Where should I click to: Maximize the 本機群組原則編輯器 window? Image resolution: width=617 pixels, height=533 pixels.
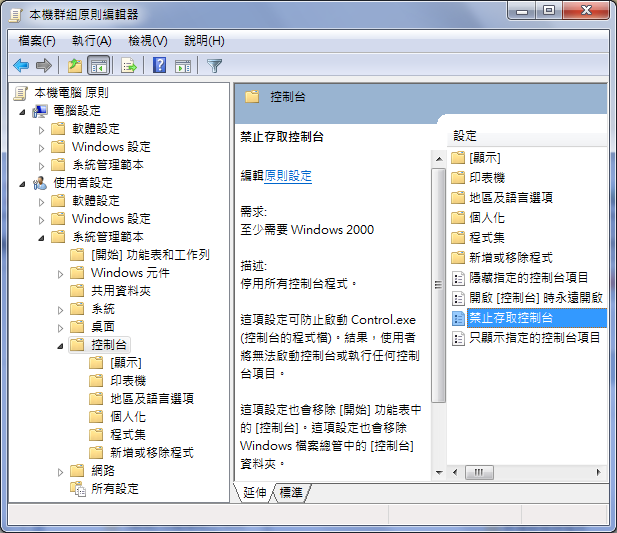click(x=549, y=11)
